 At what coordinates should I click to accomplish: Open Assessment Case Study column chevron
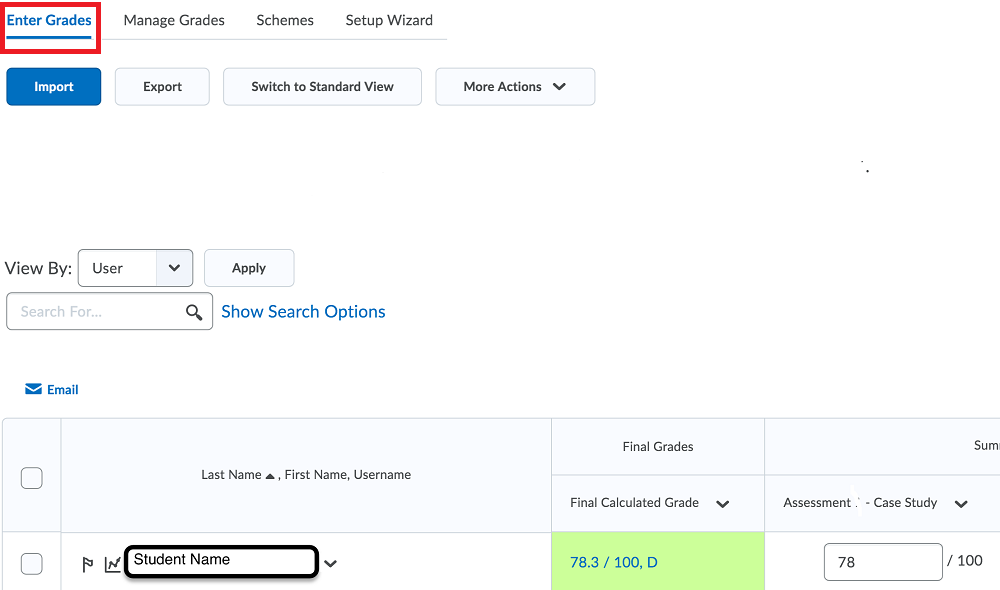961,504
